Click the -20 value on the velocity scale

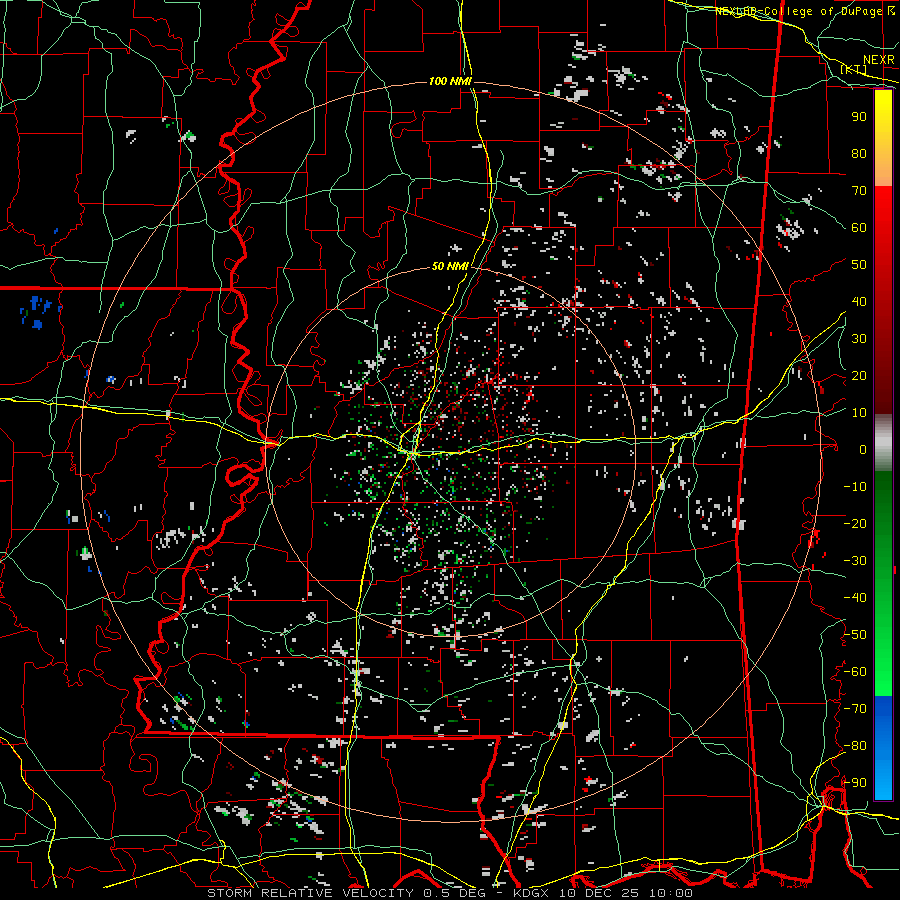coord(855,523)
